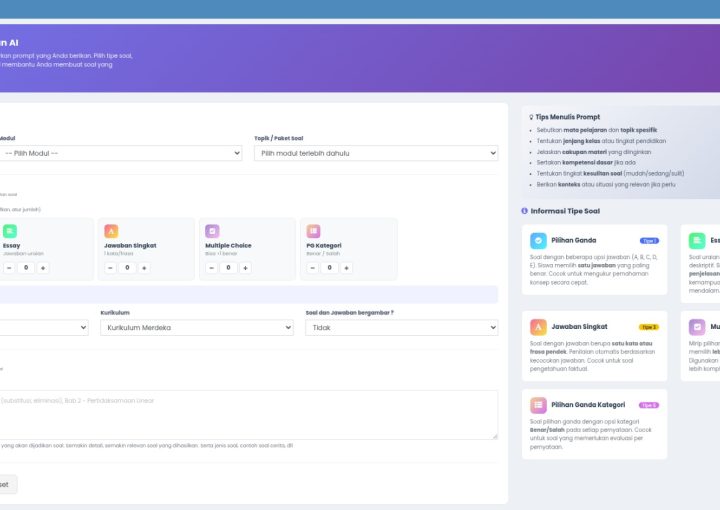Click the Soal dan Jawaban bergambar label
The width and height of the screenshot is (720, 510).
349,313
